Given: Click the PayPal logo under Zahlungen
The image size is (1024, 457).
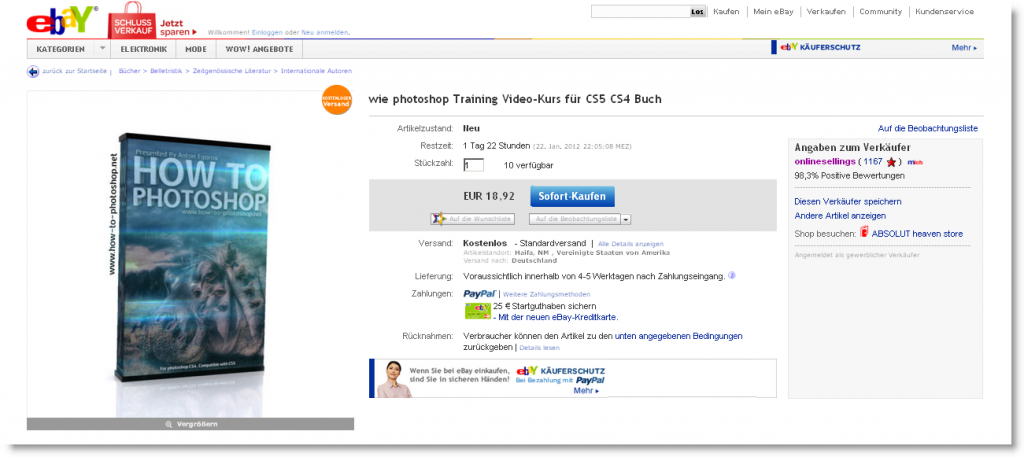Looking at the screenshot, I should point(480,294).
